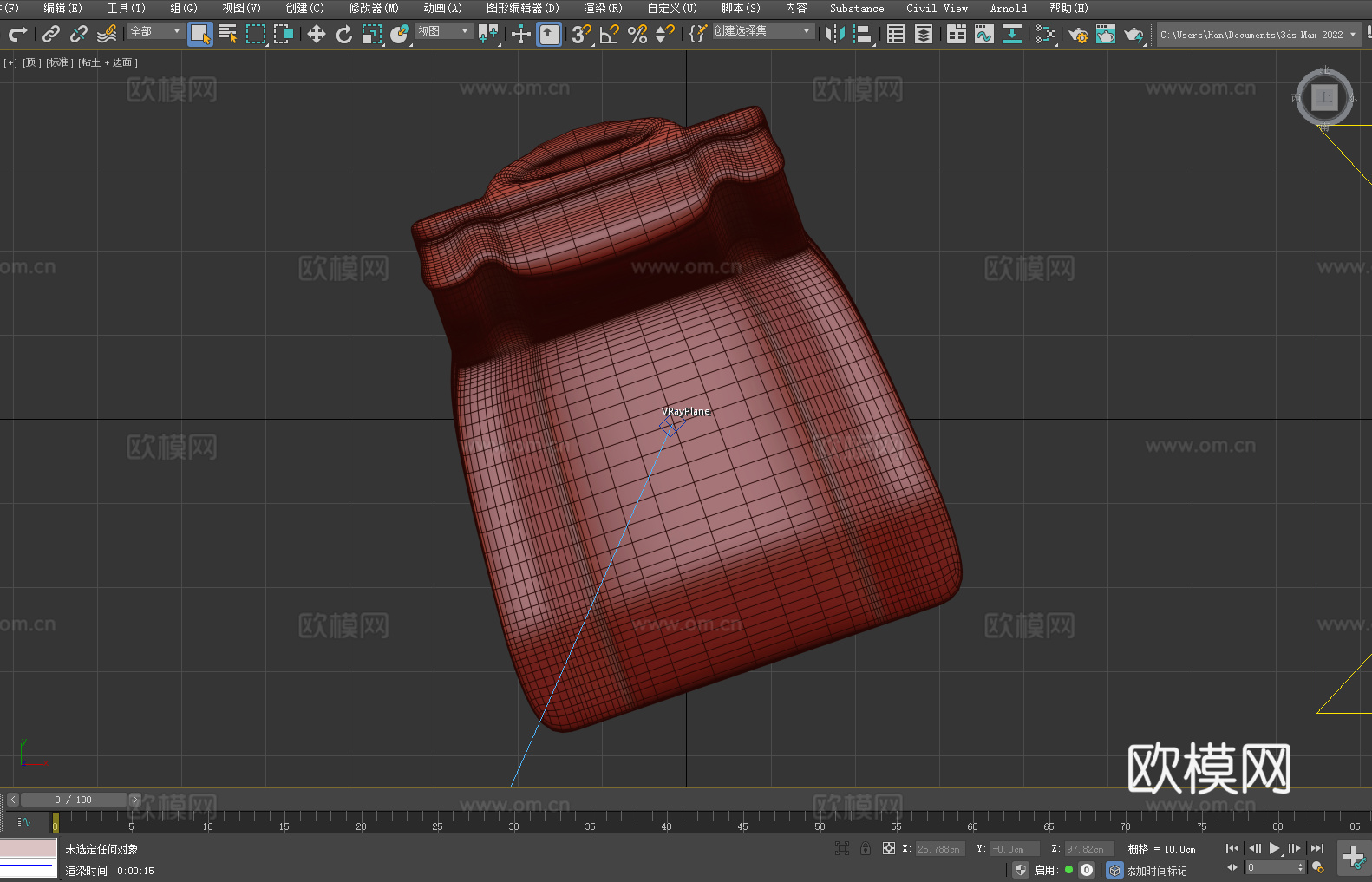Toggle the Layer Explorer icon

[924, 34]
